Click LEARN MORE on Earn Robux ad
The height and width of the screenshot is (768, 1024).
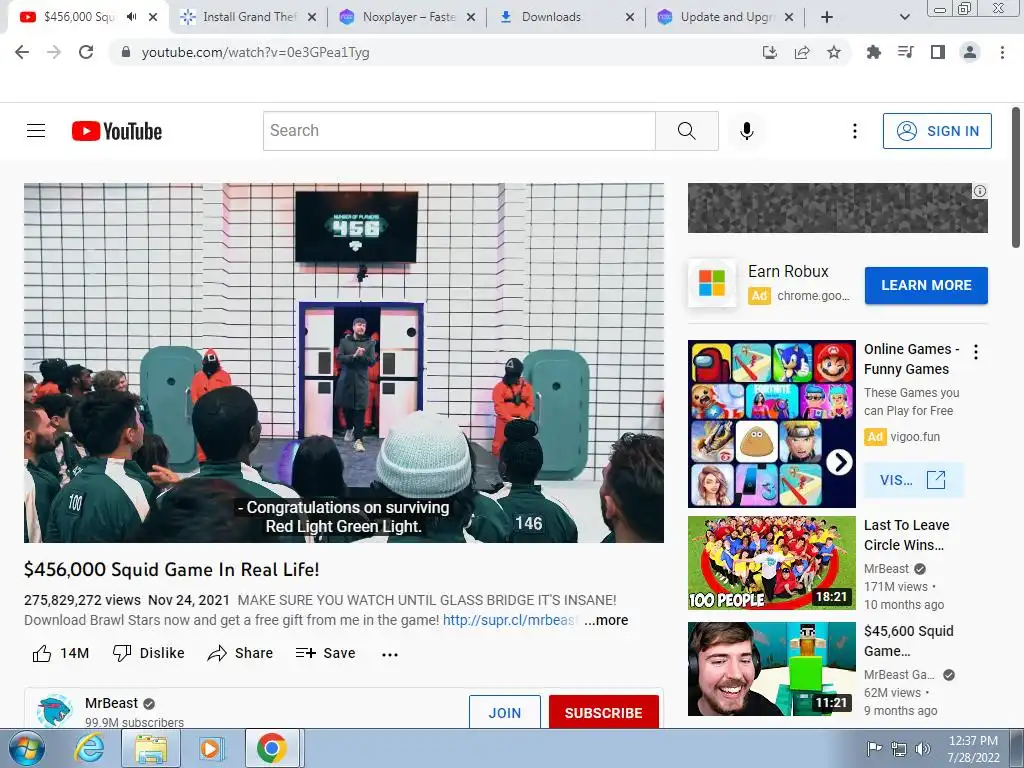tap(926, 285)
